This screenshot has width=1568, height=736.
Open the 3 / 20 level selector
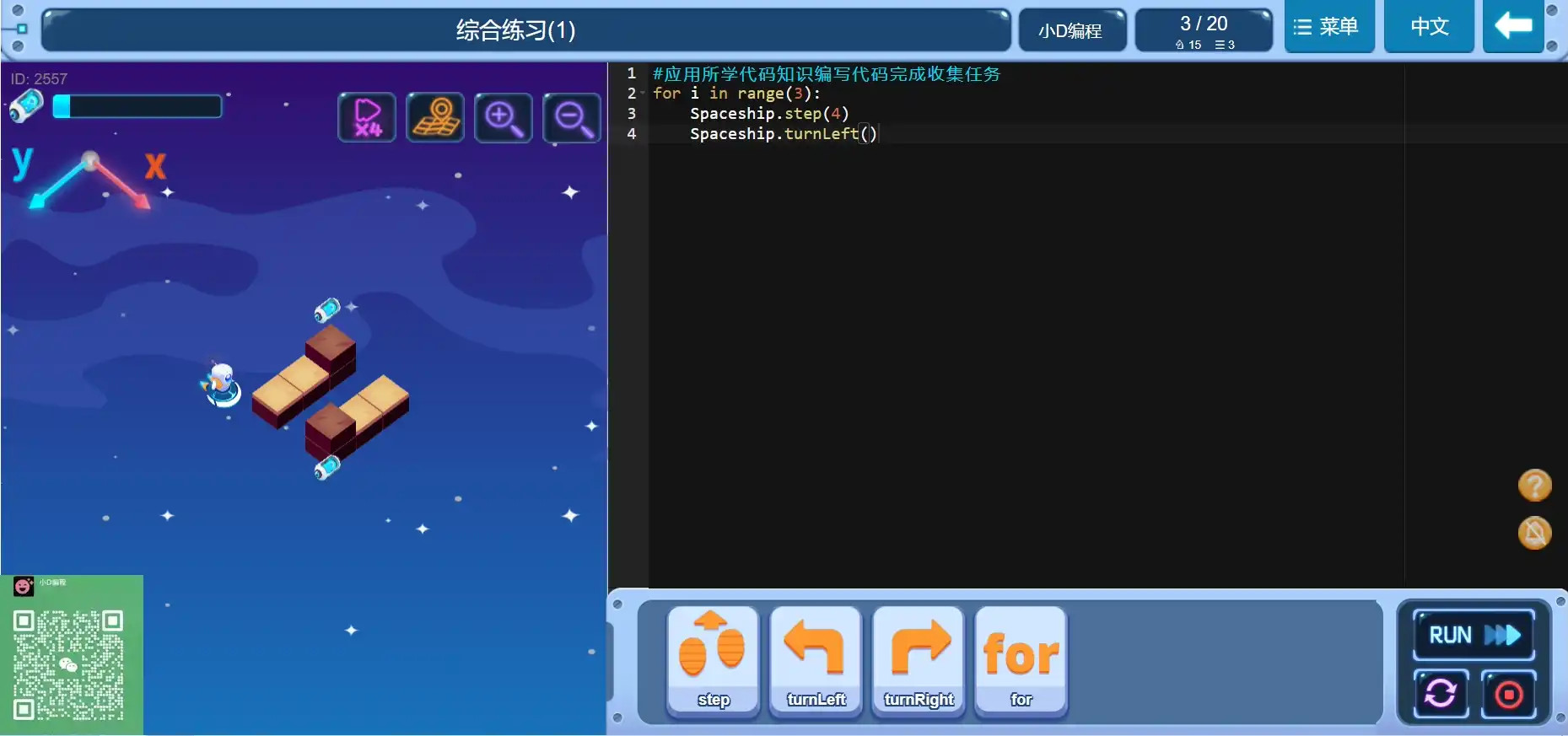(x=1204, y=30)
